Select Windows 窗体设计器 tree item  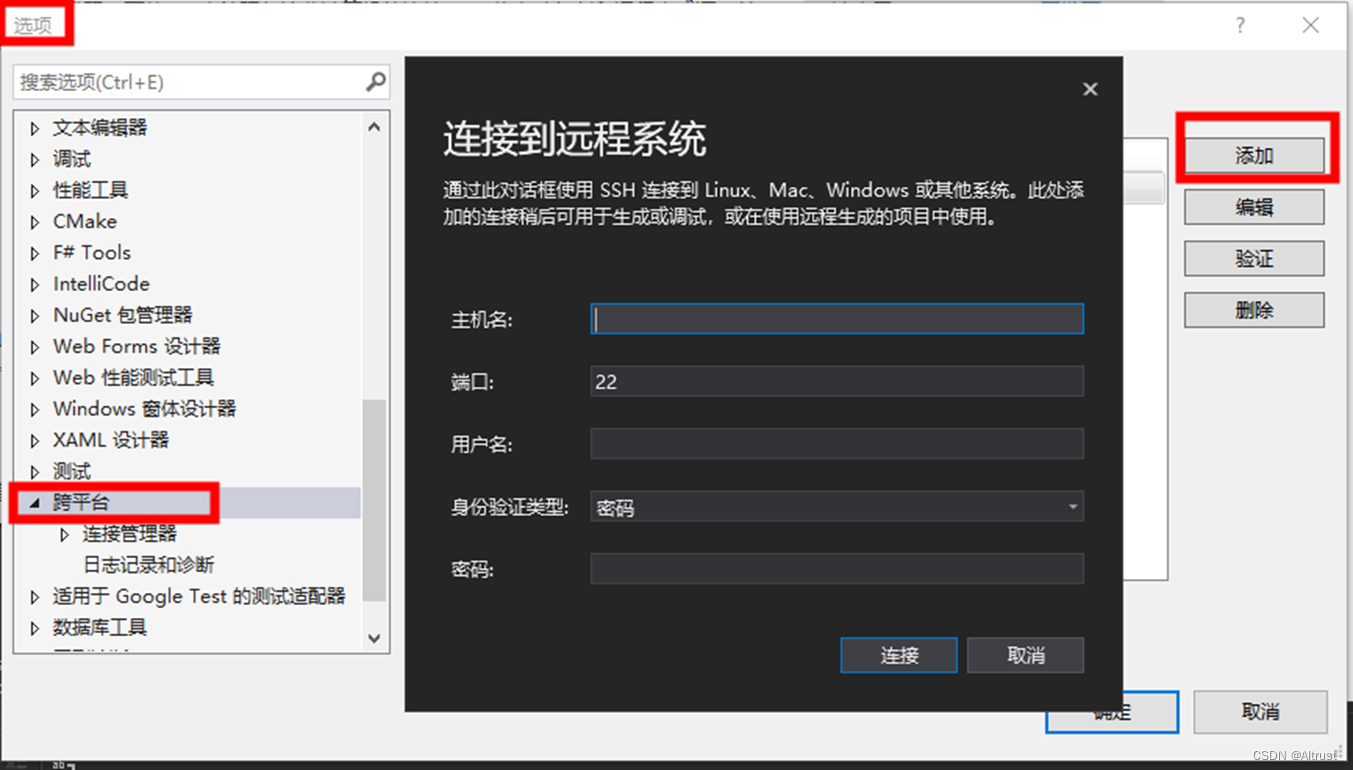(144, 408)
